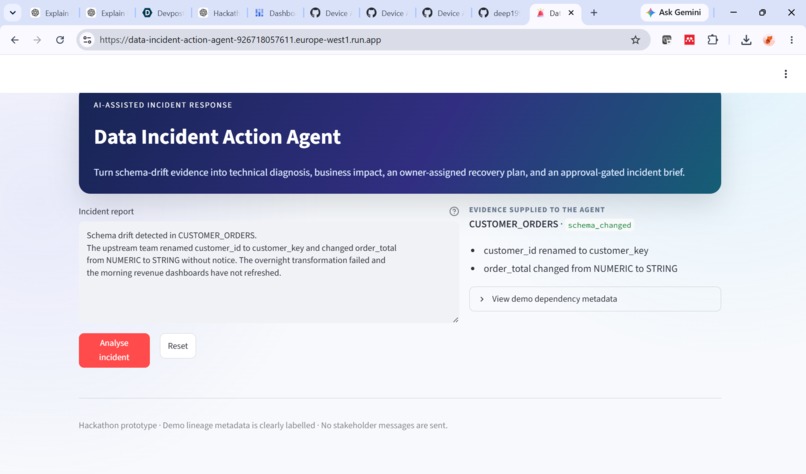Switch to the second Explain tab
Image resolution: width=806 pixels, height=474 pixels.
pos(106,13)
